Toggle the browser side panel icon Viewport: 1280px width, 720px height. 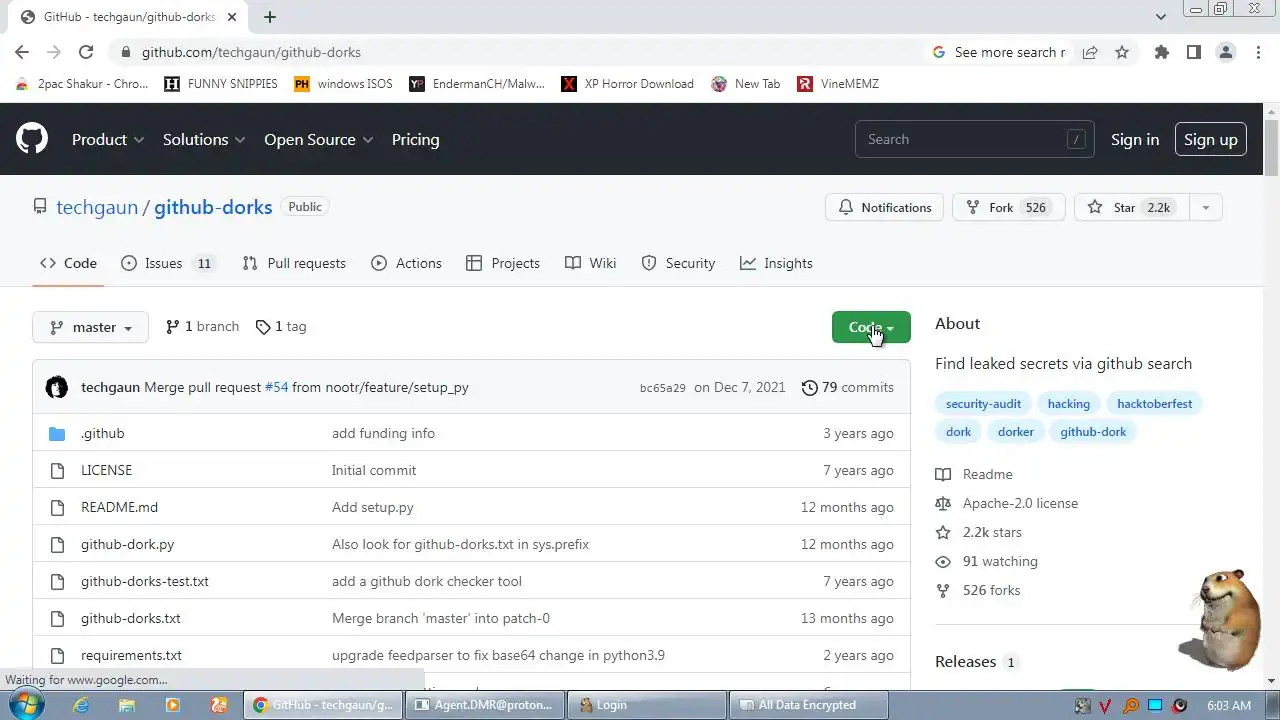[1193, 52]
